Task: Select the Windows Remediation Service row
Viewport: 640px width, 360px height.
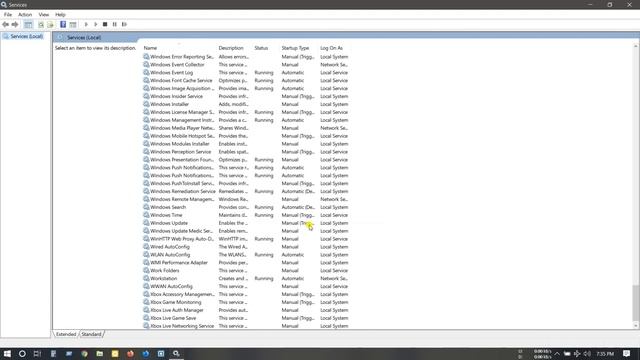Action: [x=246, y=191]
